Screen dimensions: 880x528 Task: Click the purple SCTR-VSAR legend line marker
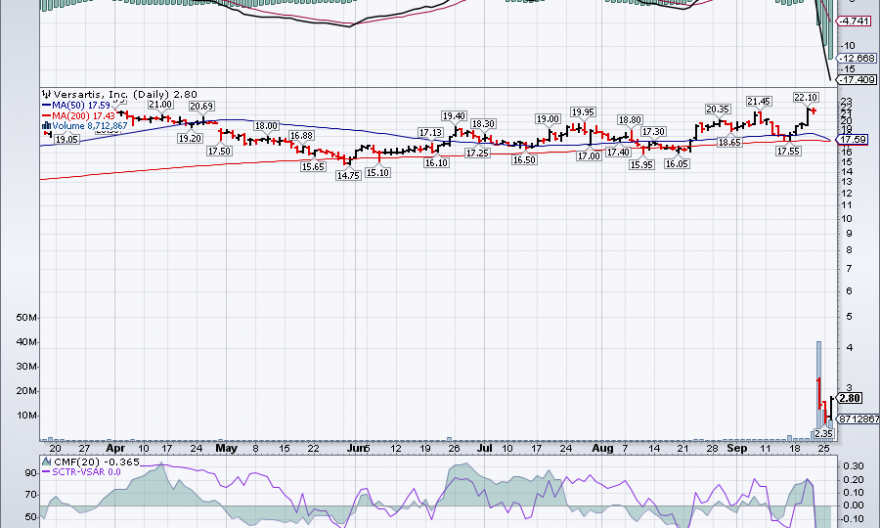click(x=46, y=472)
